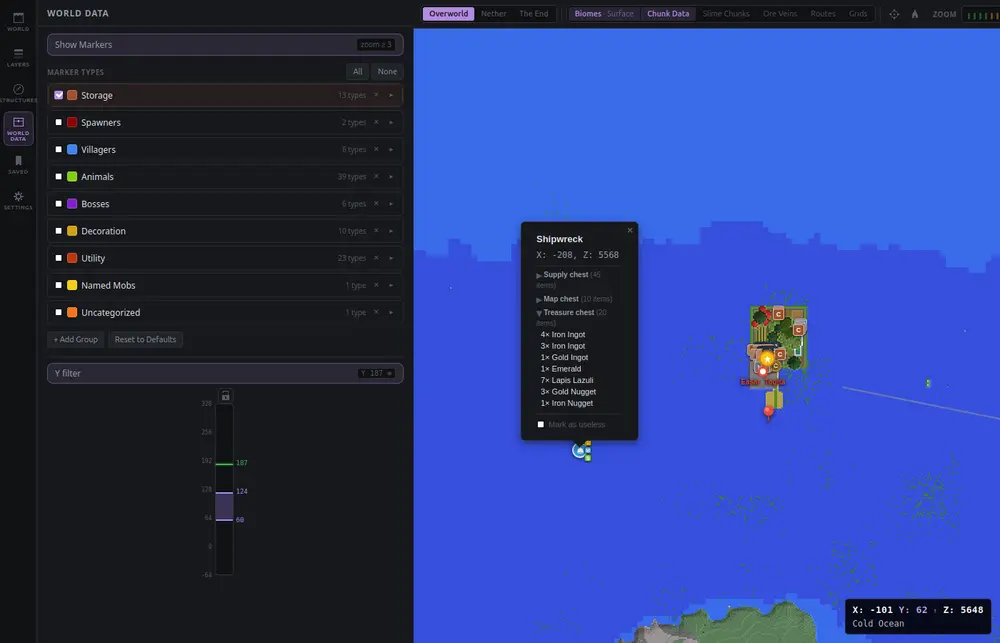Screen dimensions: 1000x643
Task: Toggle the Chunk Data layer tab
Action: coord(668,13)
